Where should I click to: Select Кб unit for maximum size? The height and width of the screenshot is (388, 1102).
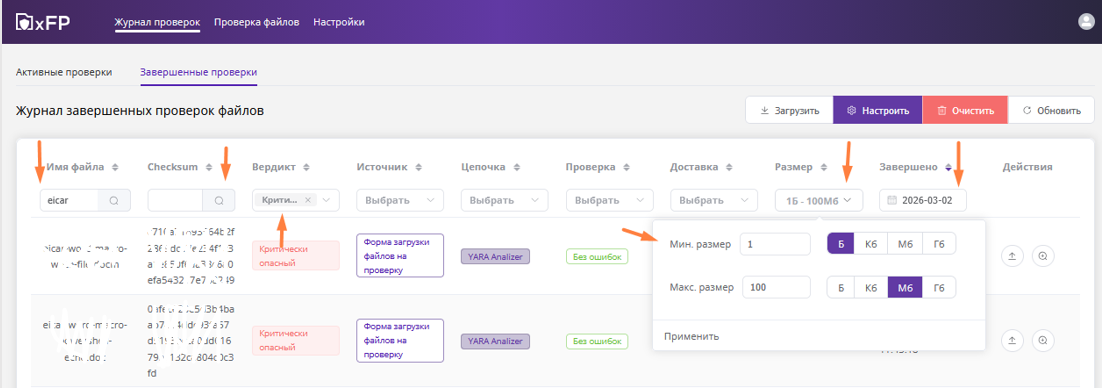tap(871, 287)
